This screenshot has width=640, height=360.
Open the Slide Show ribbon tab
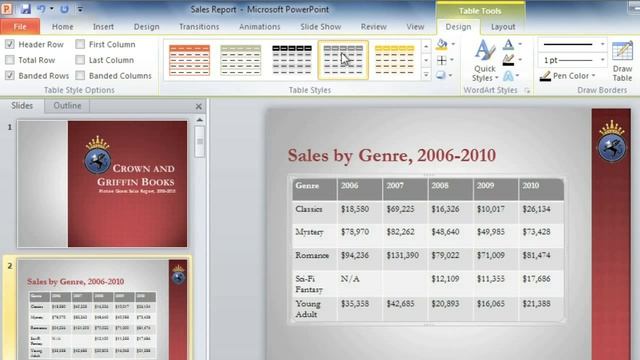(320, 27)
